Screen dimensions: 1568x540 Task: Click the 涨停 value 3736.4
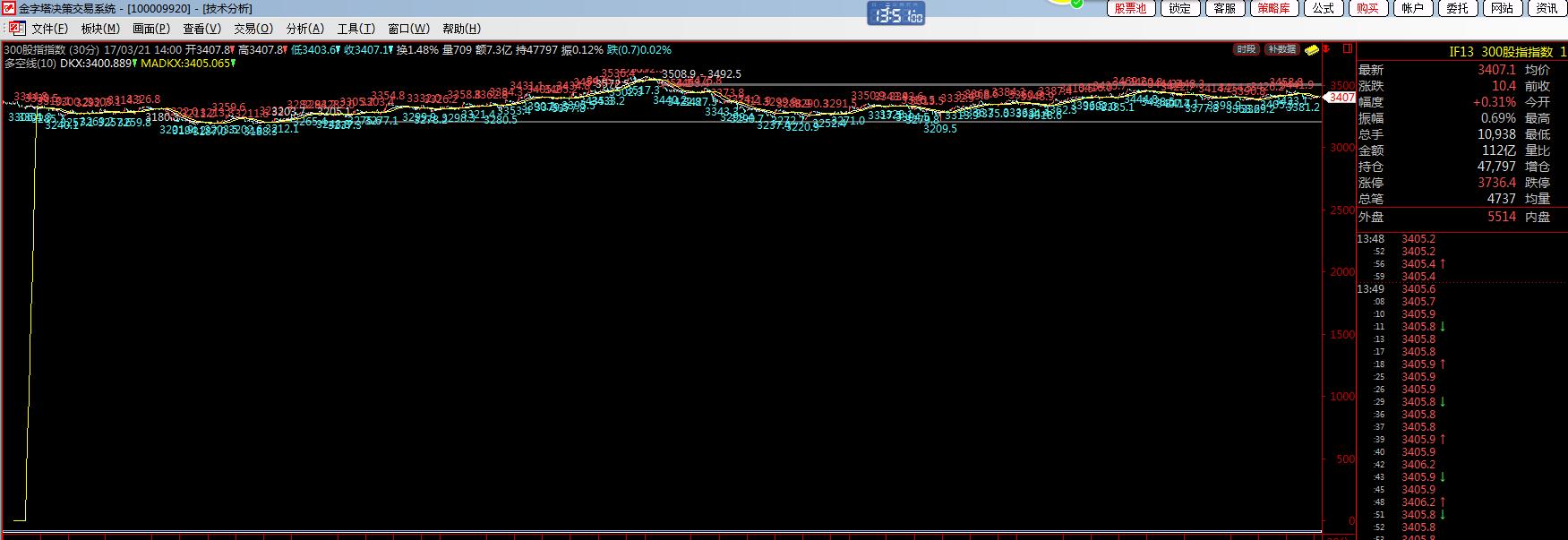coord(1496,183)
